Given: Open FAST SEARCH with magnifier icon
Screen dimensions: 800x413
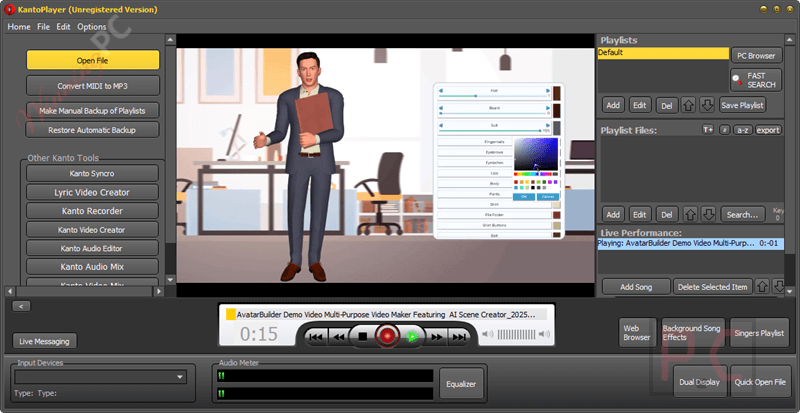Looking at the screenshot, I should [x=756, y=80].
